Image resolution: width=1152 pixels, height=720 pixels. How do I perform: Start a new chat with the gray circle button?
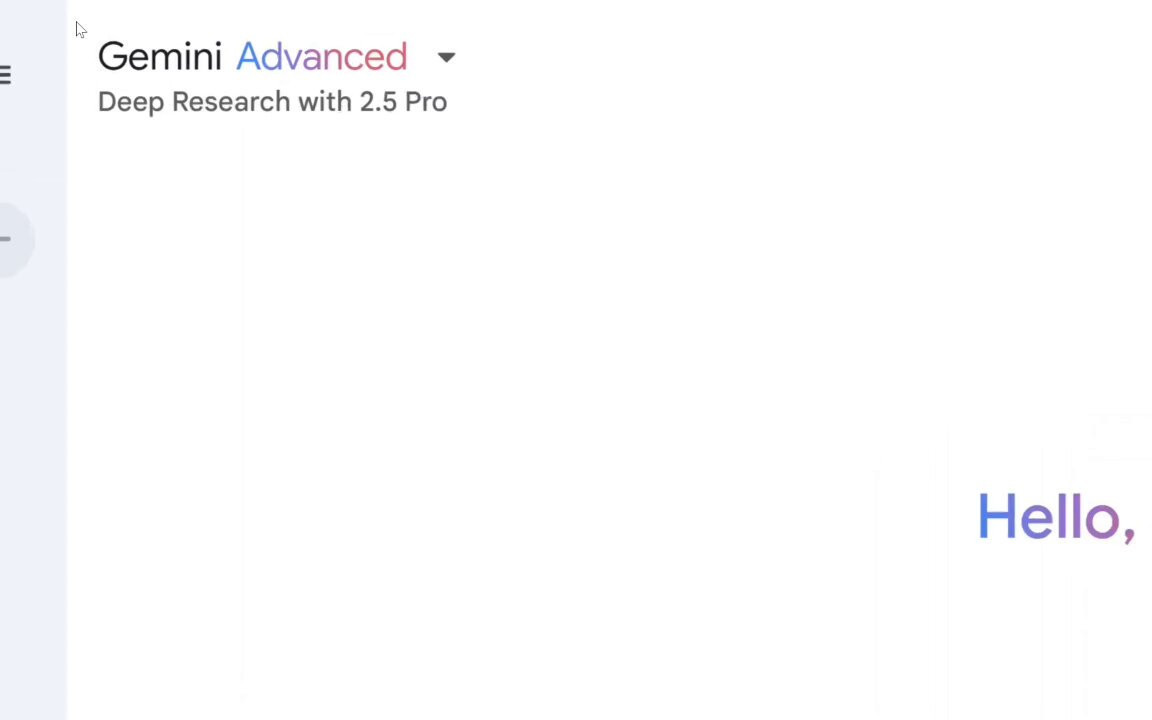pyautogui.click(x=12, y=240)
